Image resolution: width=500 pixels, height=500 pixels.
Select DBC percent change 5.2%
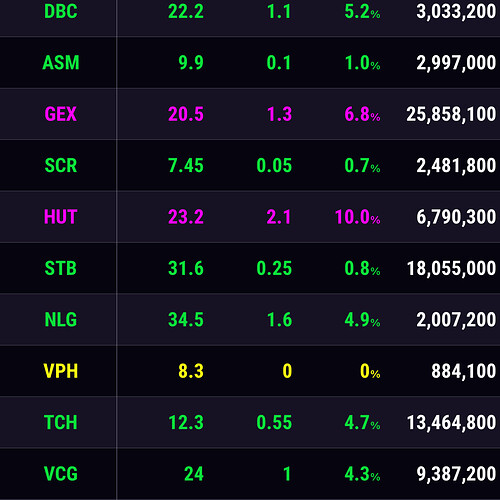point(362,12)
